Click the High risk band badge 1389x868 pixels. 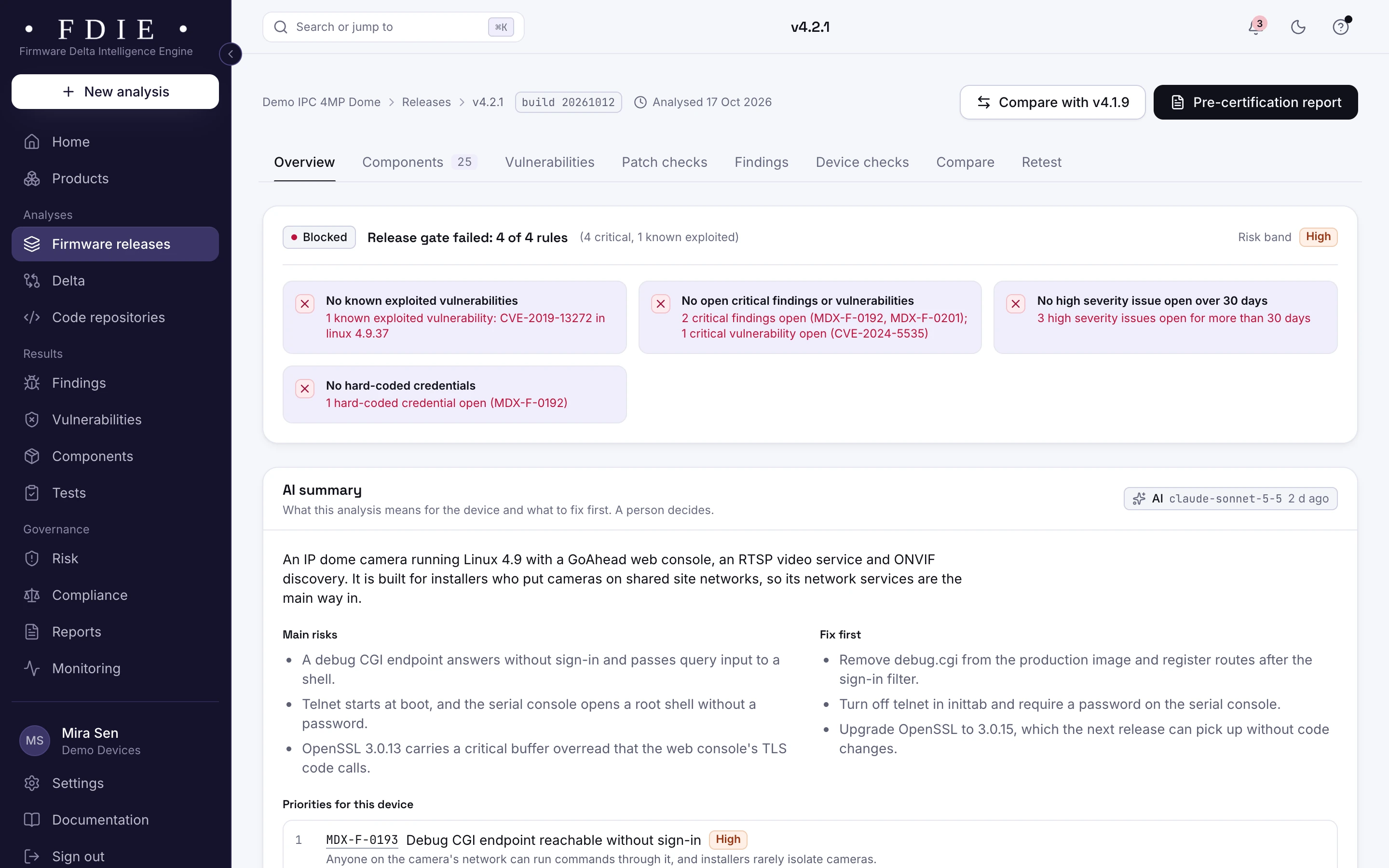pos(1318,237)
